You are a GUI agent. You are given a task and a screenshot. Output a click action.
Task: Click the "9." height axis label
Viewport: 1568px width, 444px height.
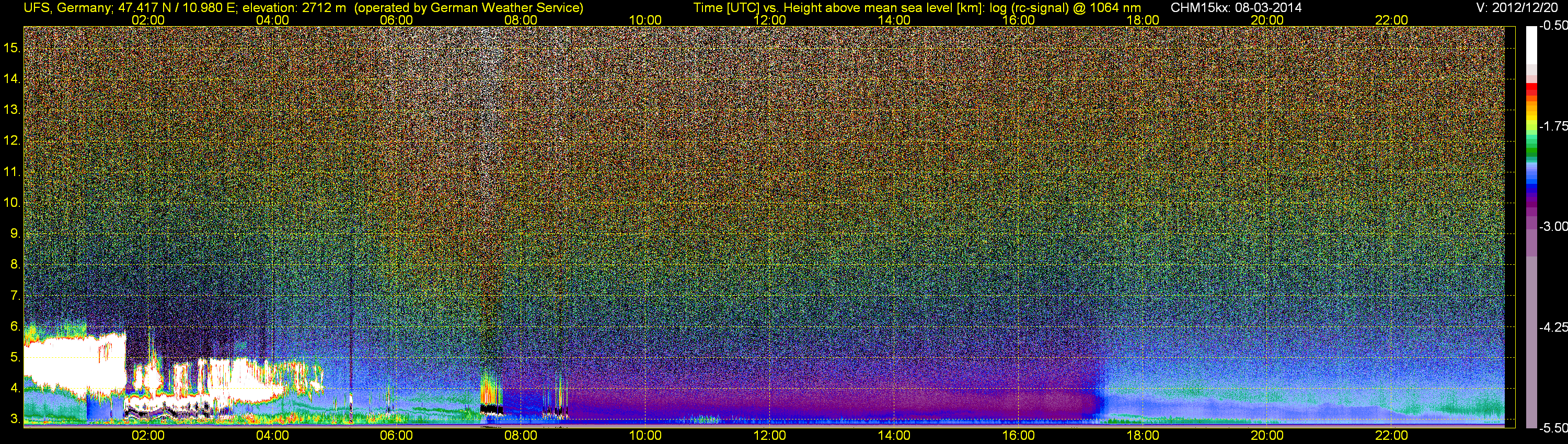15,233
